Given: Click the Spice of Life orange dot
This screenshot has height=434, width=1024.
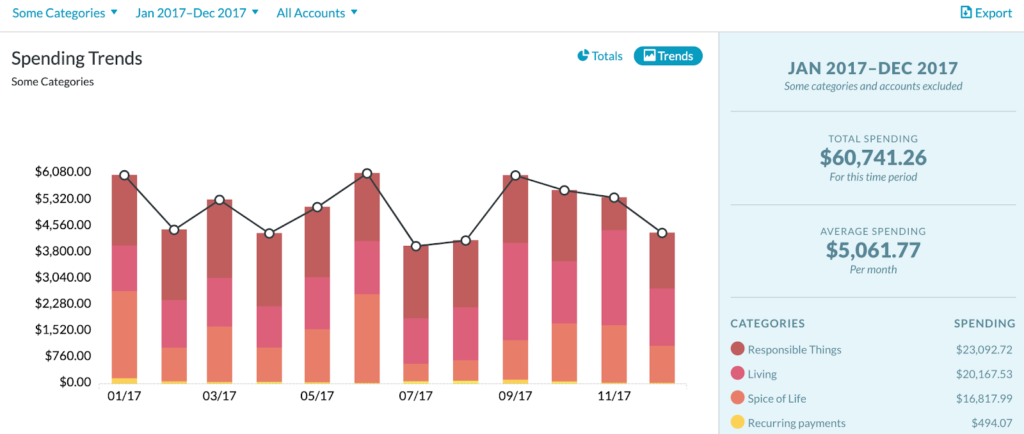Looking at the screenshot, I should coord(737,398).
